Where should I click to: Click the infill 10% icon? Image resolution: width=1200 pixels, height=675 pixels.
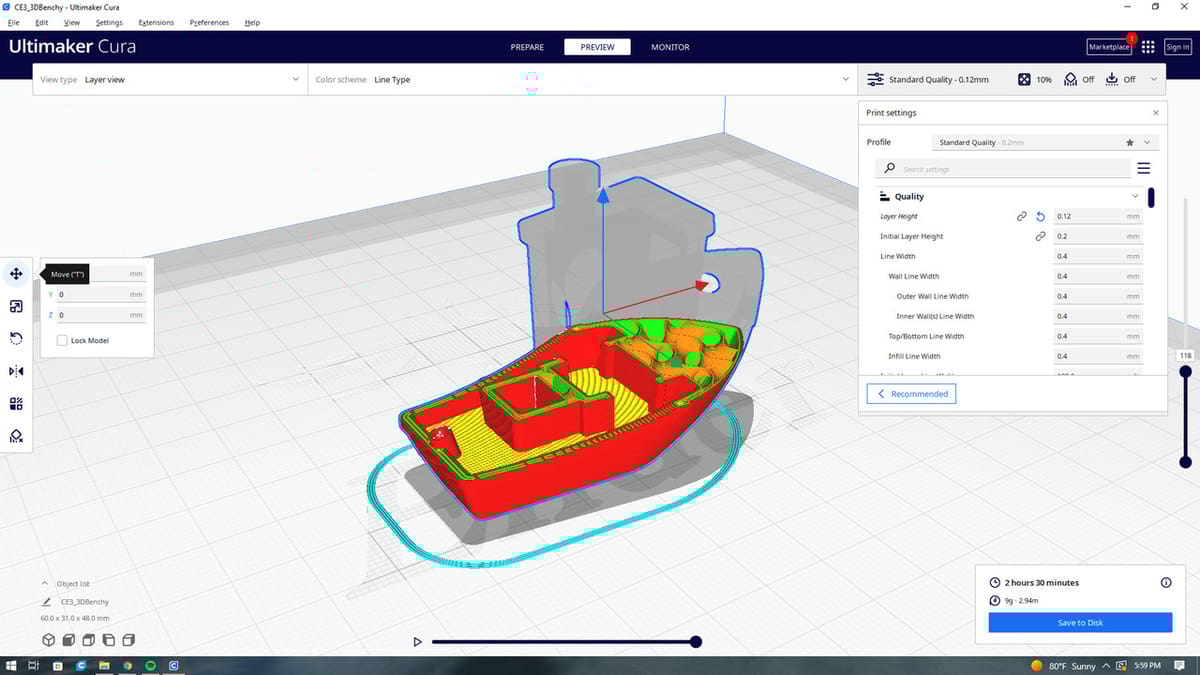pos(1024,79)
